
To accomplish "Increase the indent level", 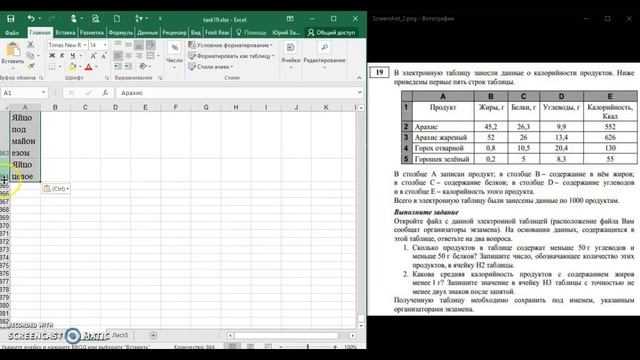I will point(128,66).
